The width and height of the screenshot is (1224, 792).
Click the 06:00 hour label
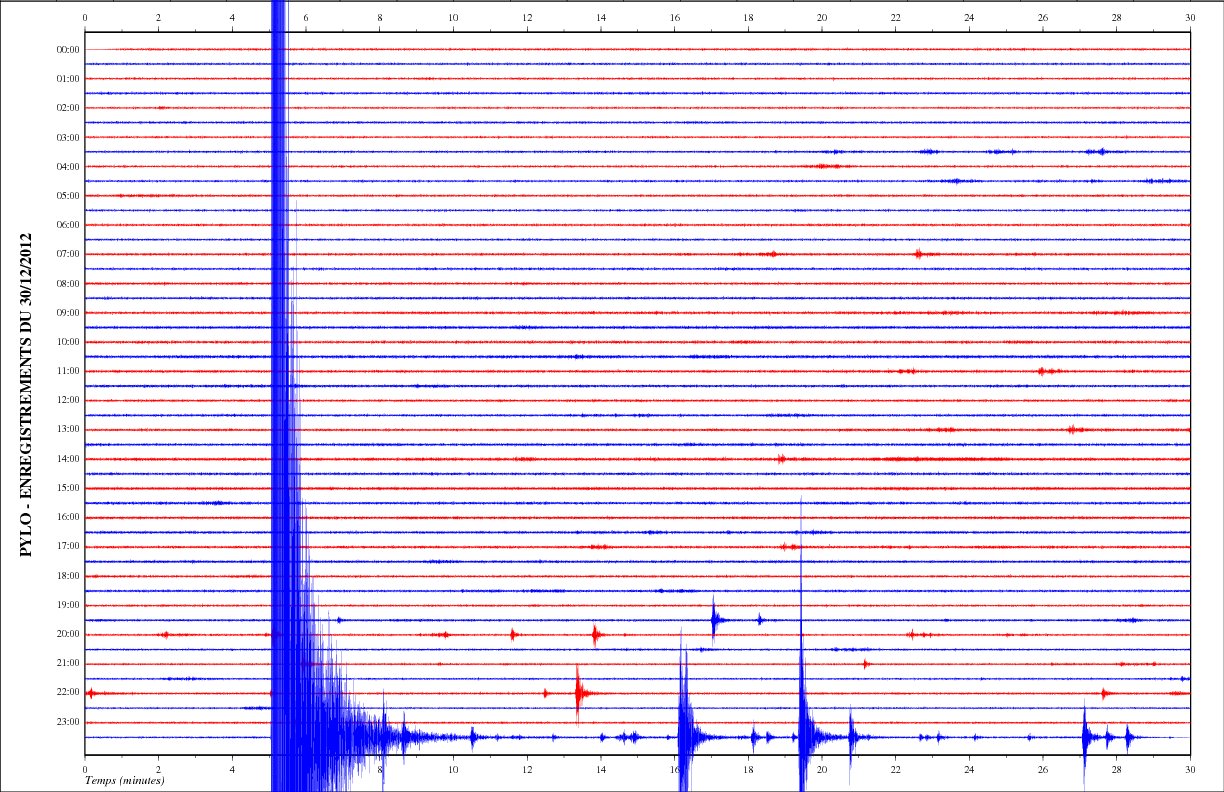68,225
